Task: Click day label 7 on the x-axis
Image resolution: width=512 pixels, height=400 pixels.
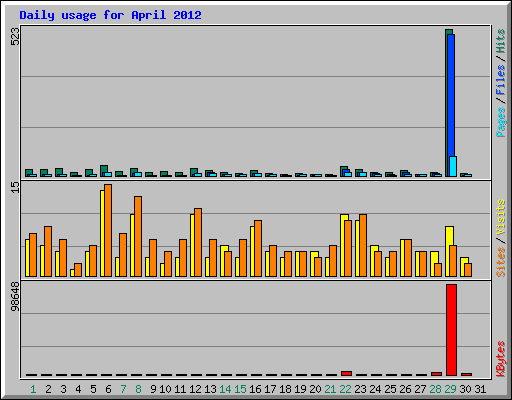Action: point(123,389)
